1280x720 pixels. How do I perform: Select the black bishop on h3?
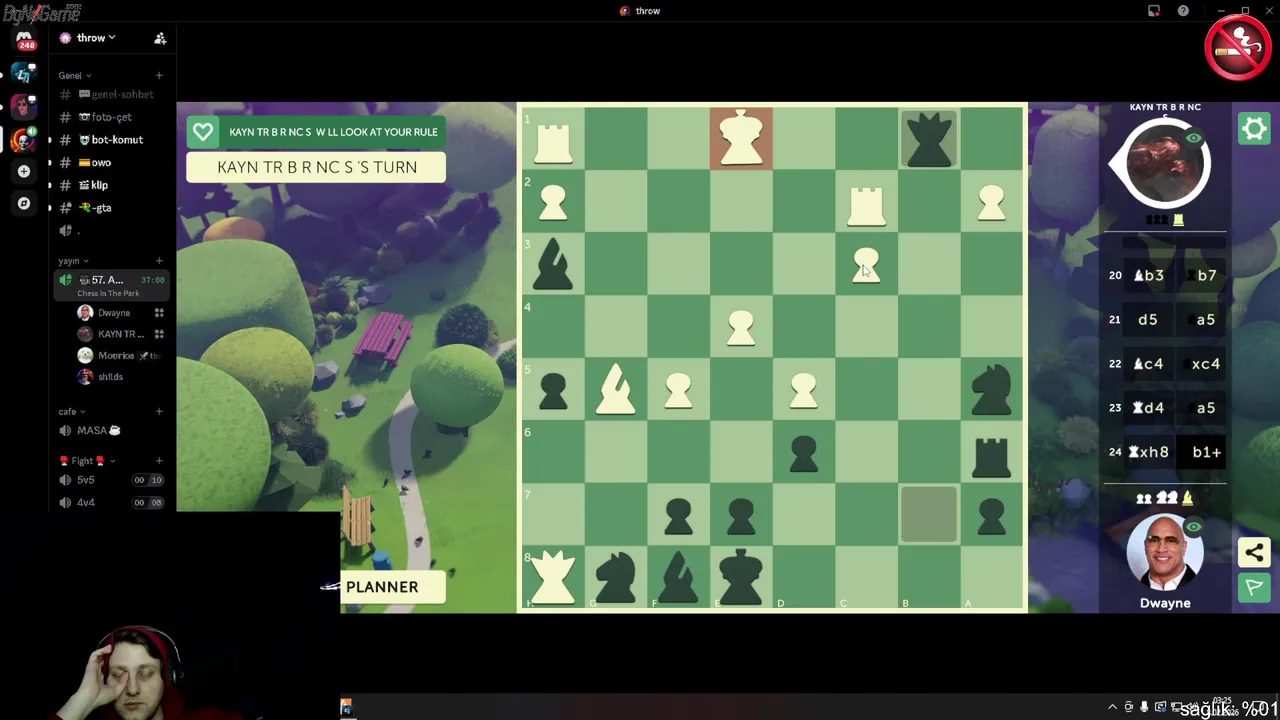tap(553, 264)
